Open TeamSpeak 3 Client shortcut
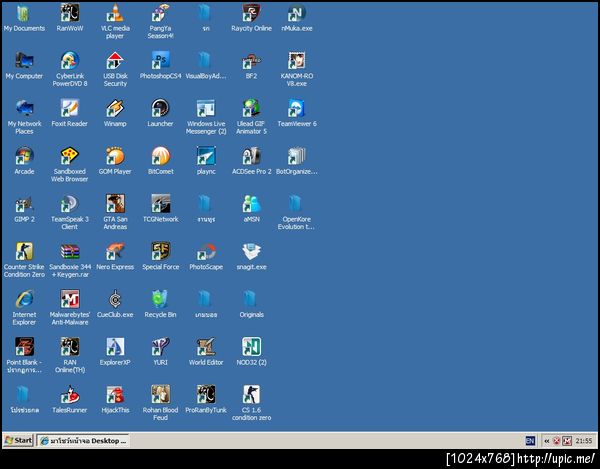The width and height of the screenshot is (600, 469). point(70,212)
